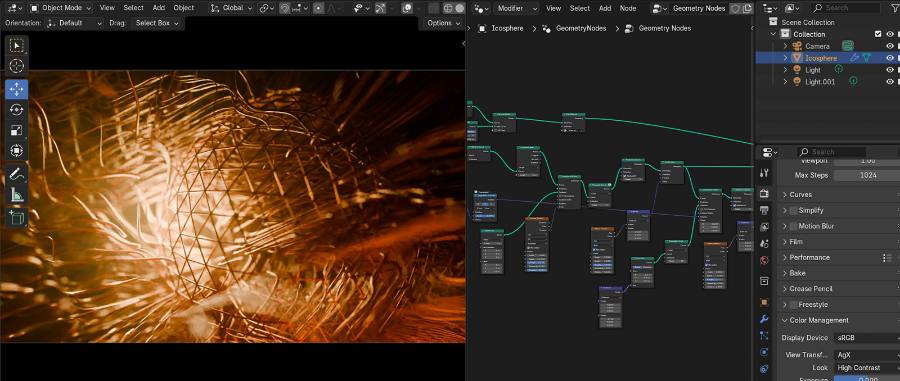This screenshot has width=900, height=381.
Task: Select the Rotate tool
Action: tap(17, 110)
